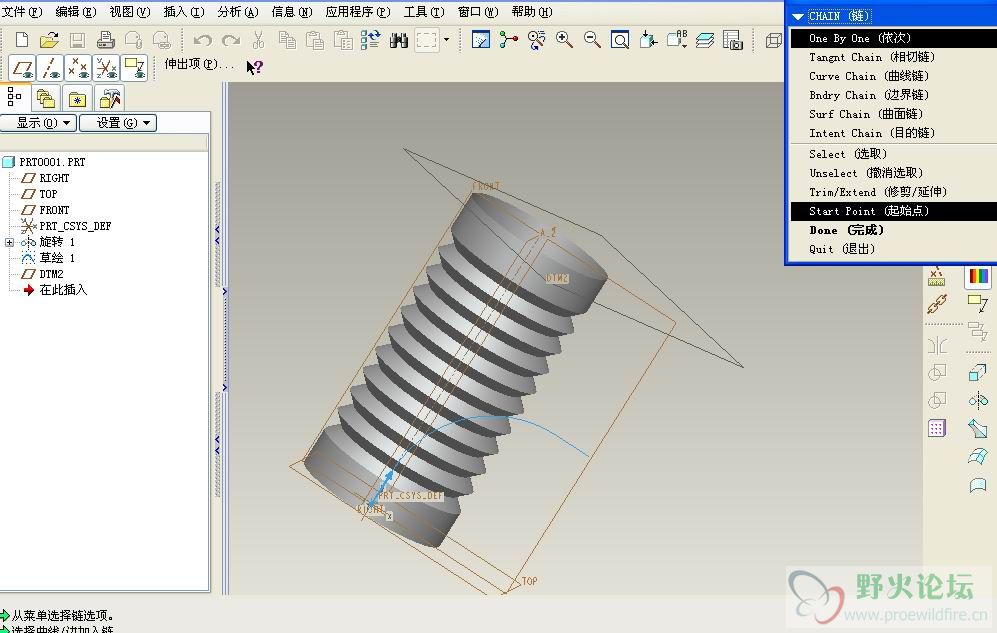Open the 编辑 menu
Screen dimensions: 997x633
pyautogui.click(x=76, y=11)
